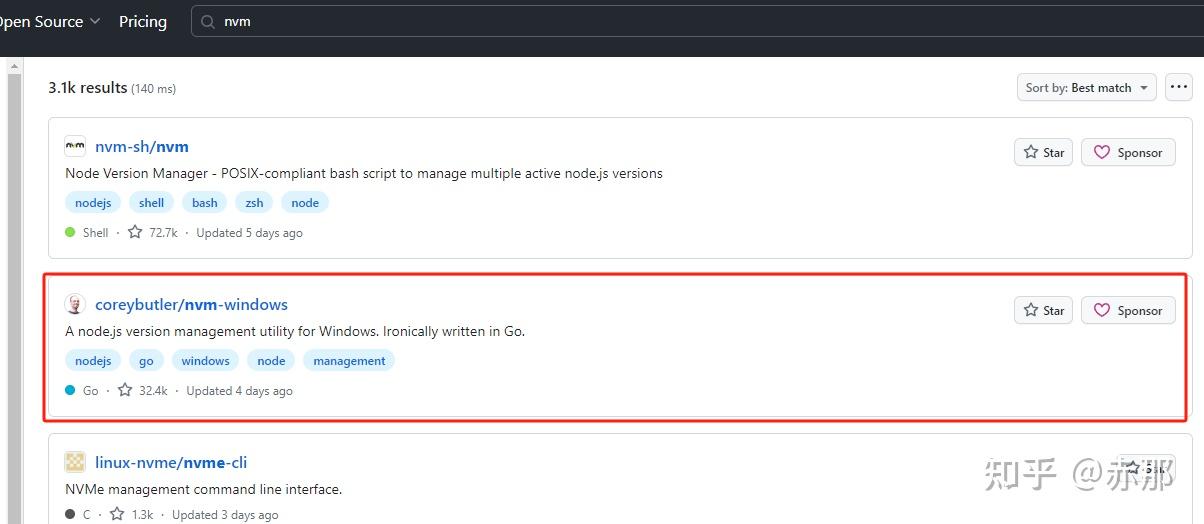Screen dimensions: 1204x524
Task: Click the 1.3k stars icon for nvme-cli
Action: 117,514
